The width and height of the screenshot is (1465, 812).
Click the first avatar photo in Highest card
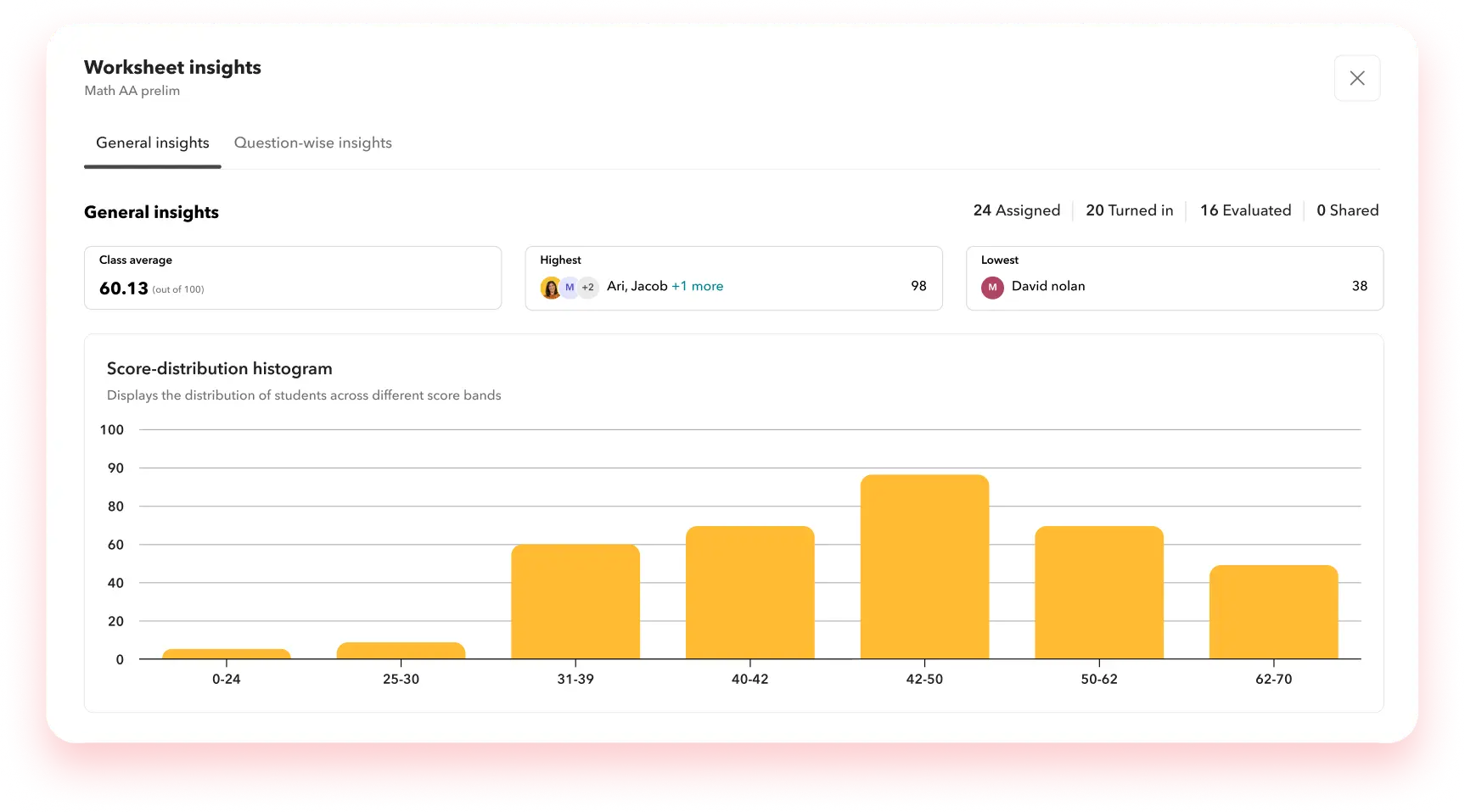(551, 288)
